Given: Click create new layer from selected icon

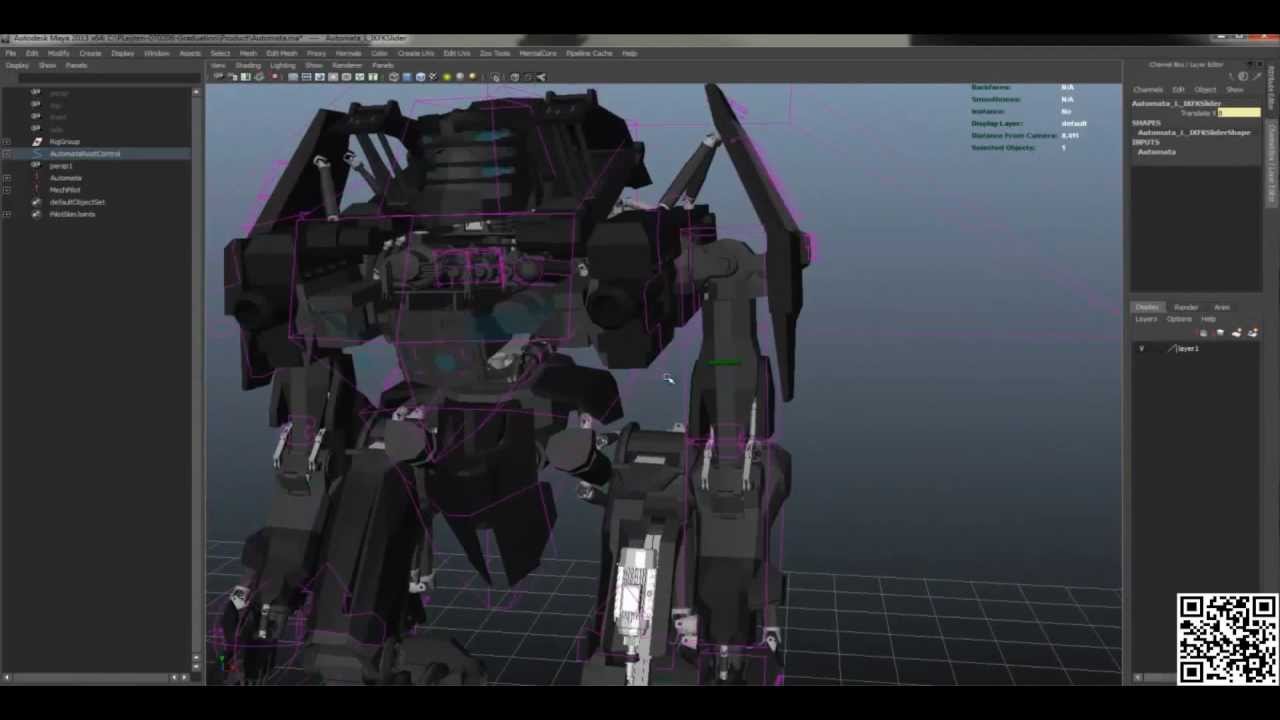Looking at the screenshot, I should 1252,333.
